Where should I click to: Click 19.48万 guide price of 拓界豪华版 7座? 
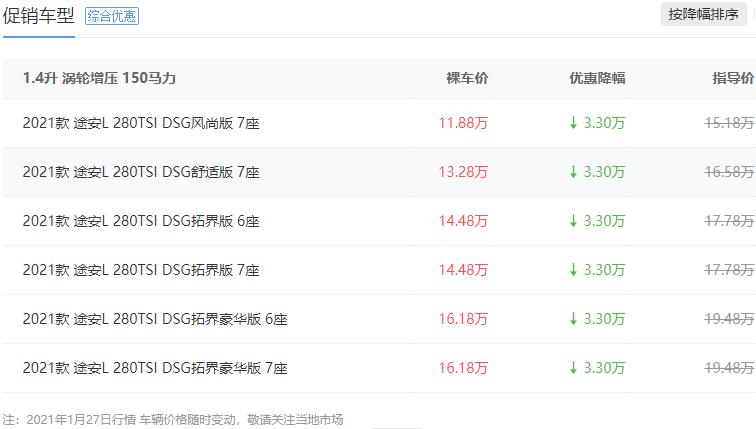pos(729,368)
